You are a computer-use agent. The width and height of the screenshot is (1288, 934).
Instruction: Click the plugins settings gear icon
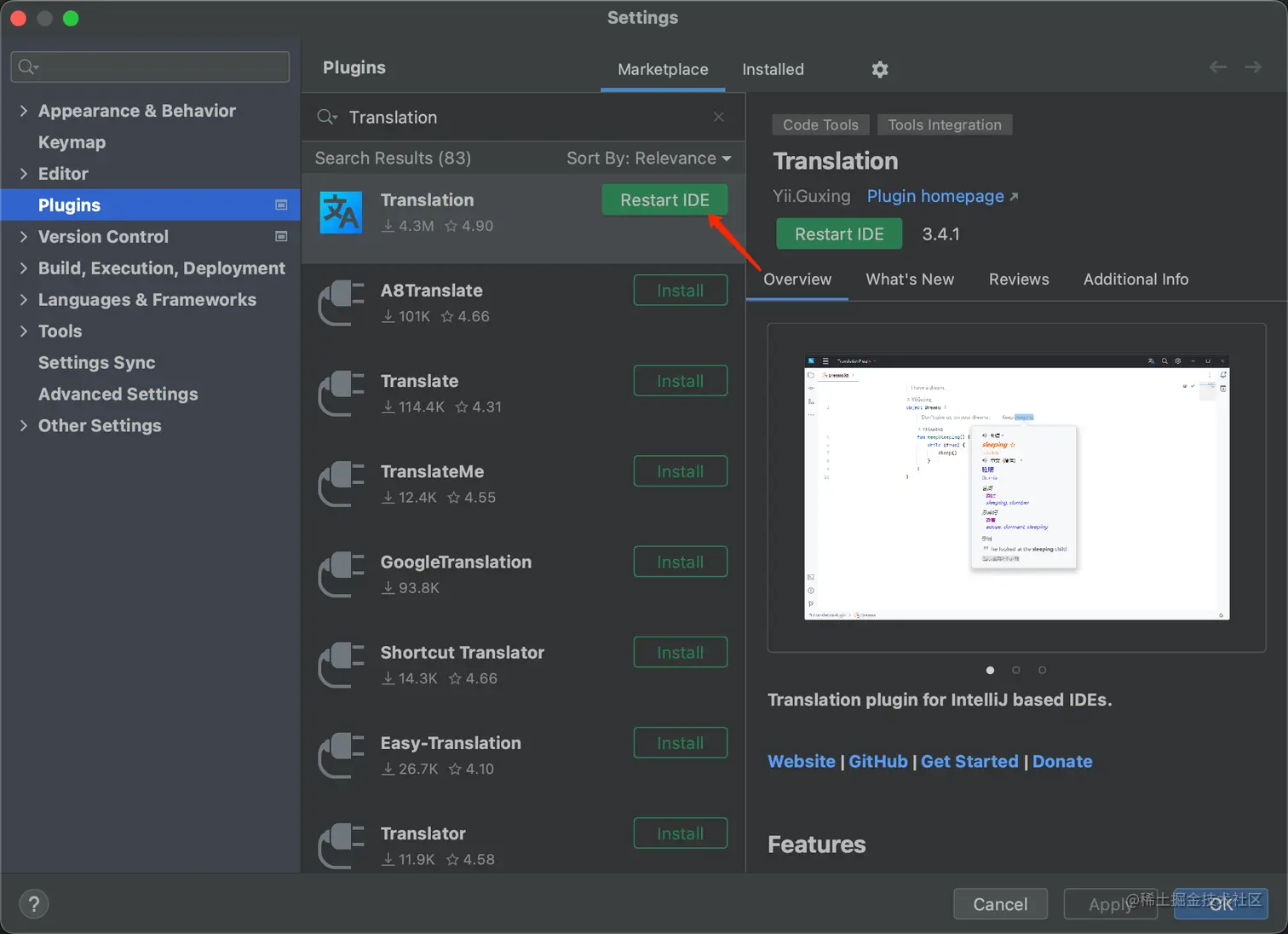click(880, 70)
